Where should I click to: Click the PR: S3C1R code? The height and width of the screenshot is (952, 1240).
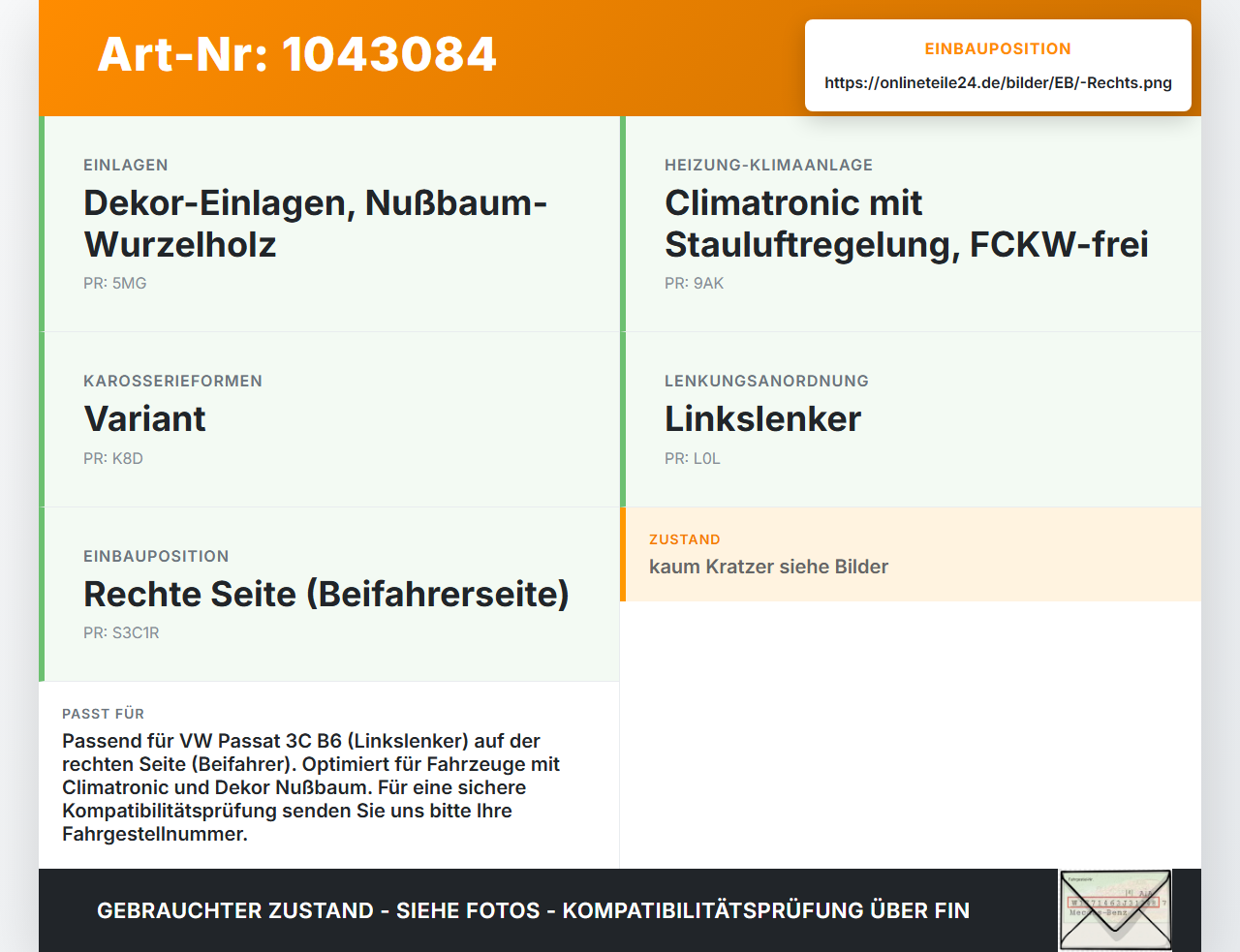121,633
